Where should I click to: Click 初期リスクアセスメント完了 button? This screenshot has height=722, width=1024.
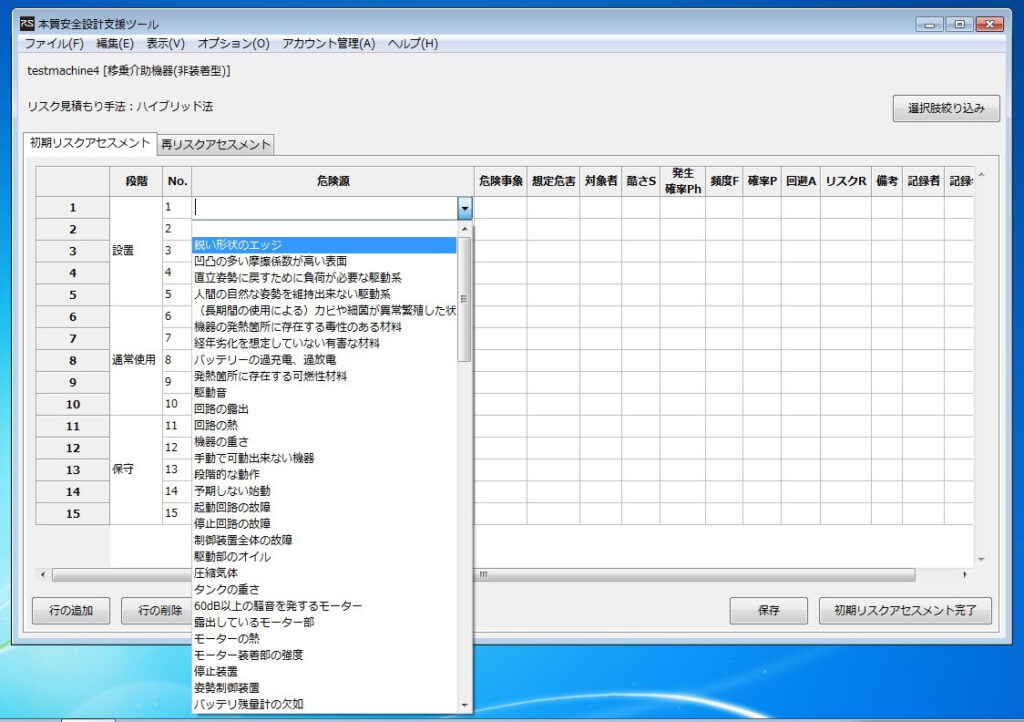[x=905, y=610]
